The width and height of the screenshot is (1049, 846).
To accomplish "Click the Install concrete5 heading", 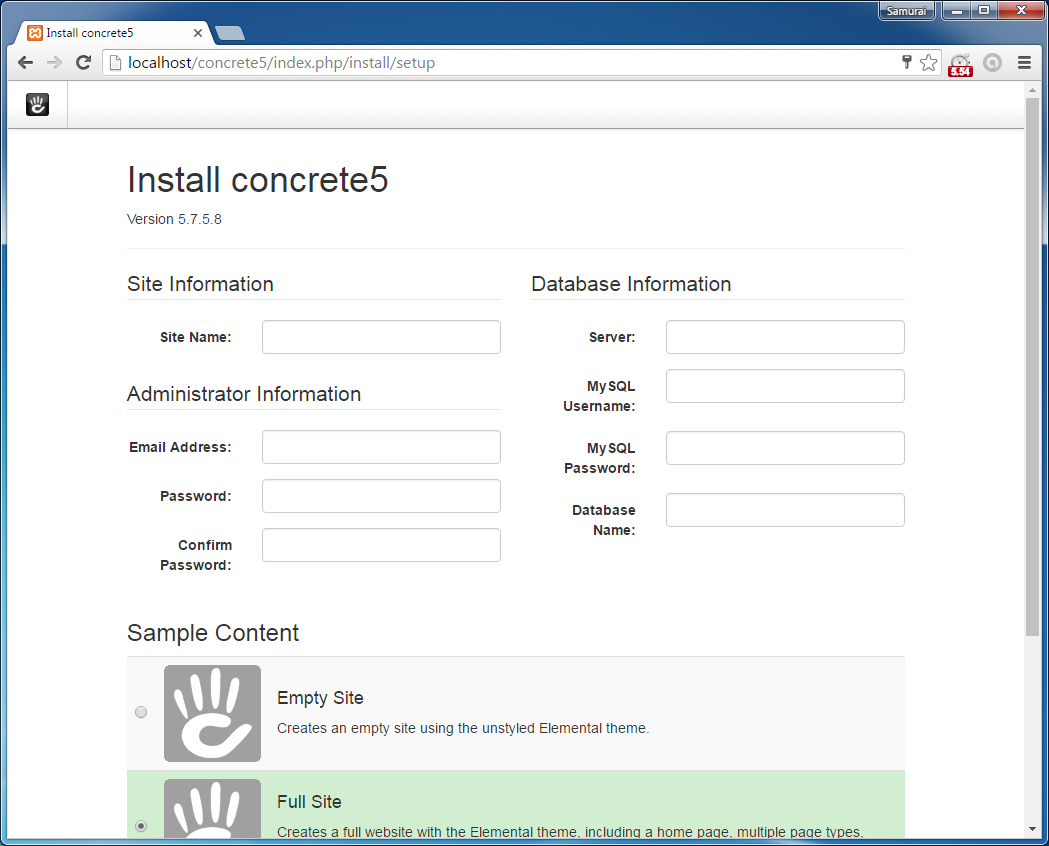I will click(x=258, y=179).
